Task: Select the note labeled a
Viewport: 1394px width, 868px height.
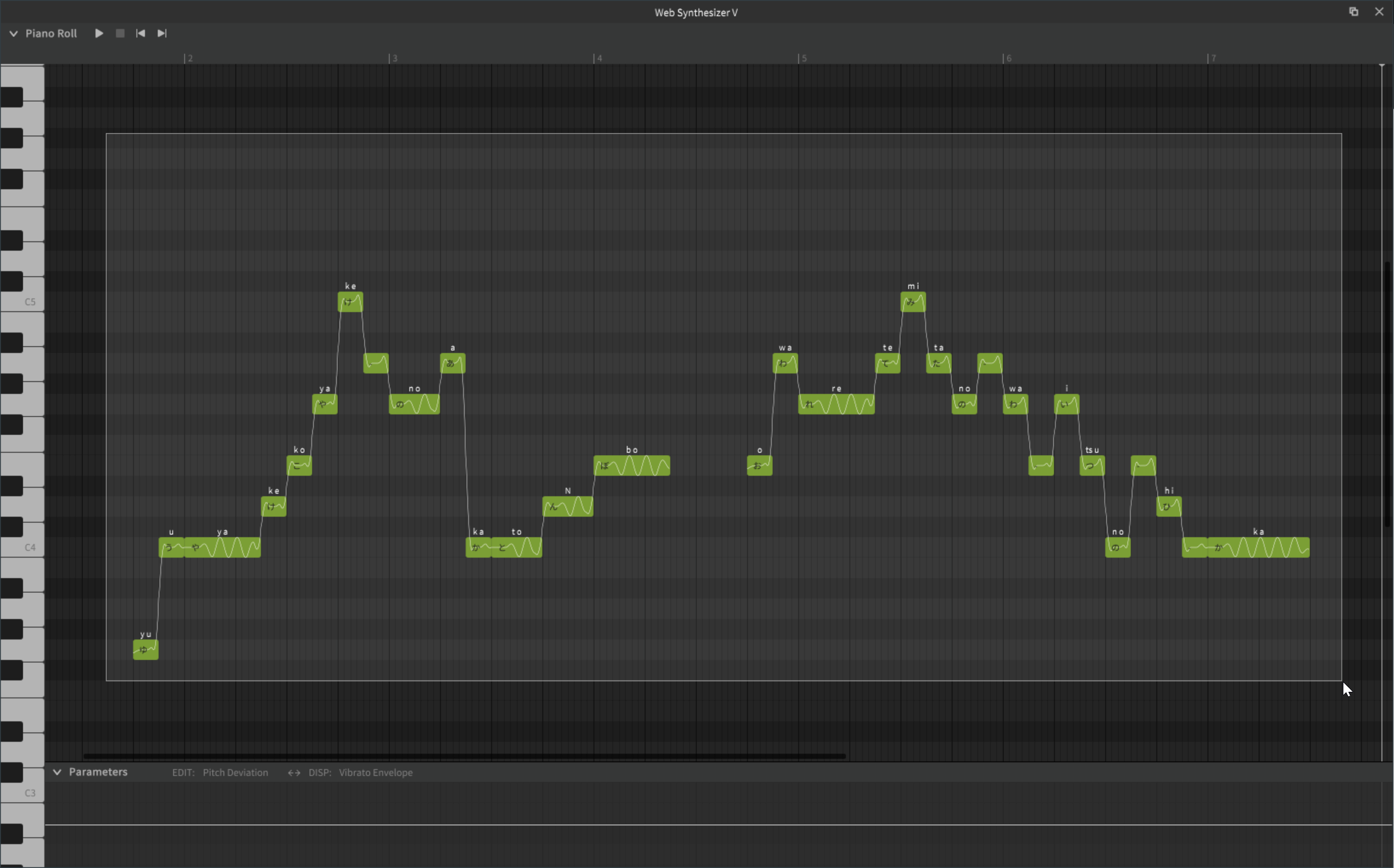Action: click(453, 363)
